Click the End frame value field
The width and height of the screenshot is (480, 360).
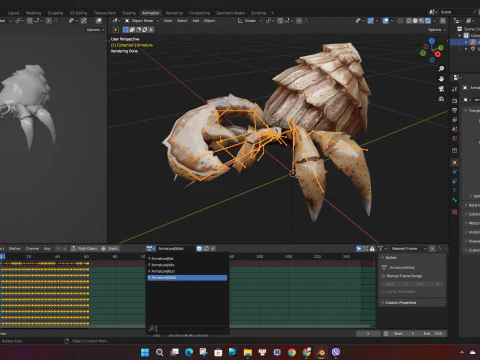pyautogui.click(x=432, y=334)
